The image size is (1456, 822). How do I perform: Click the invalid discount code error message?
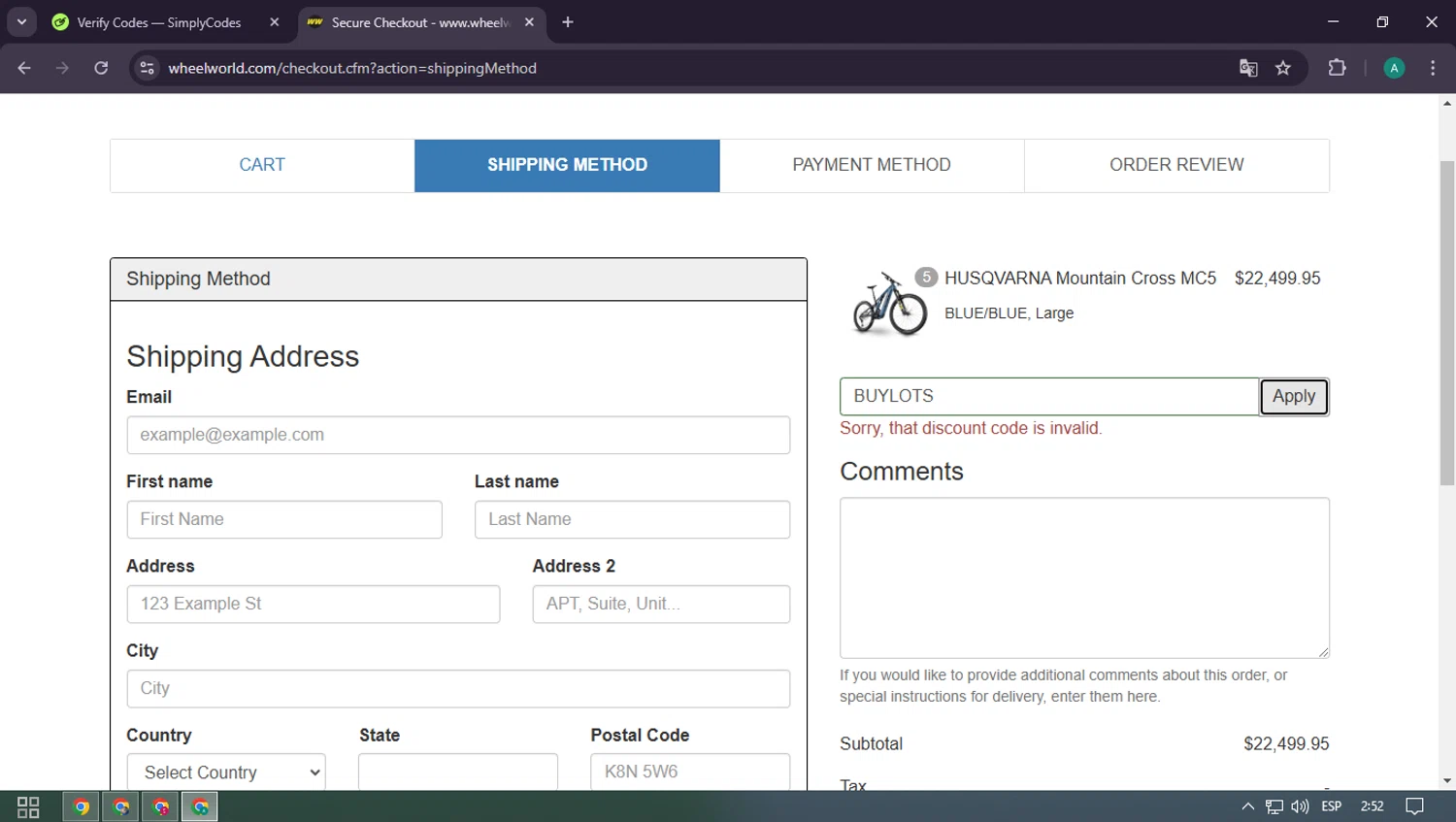[971, 428]
